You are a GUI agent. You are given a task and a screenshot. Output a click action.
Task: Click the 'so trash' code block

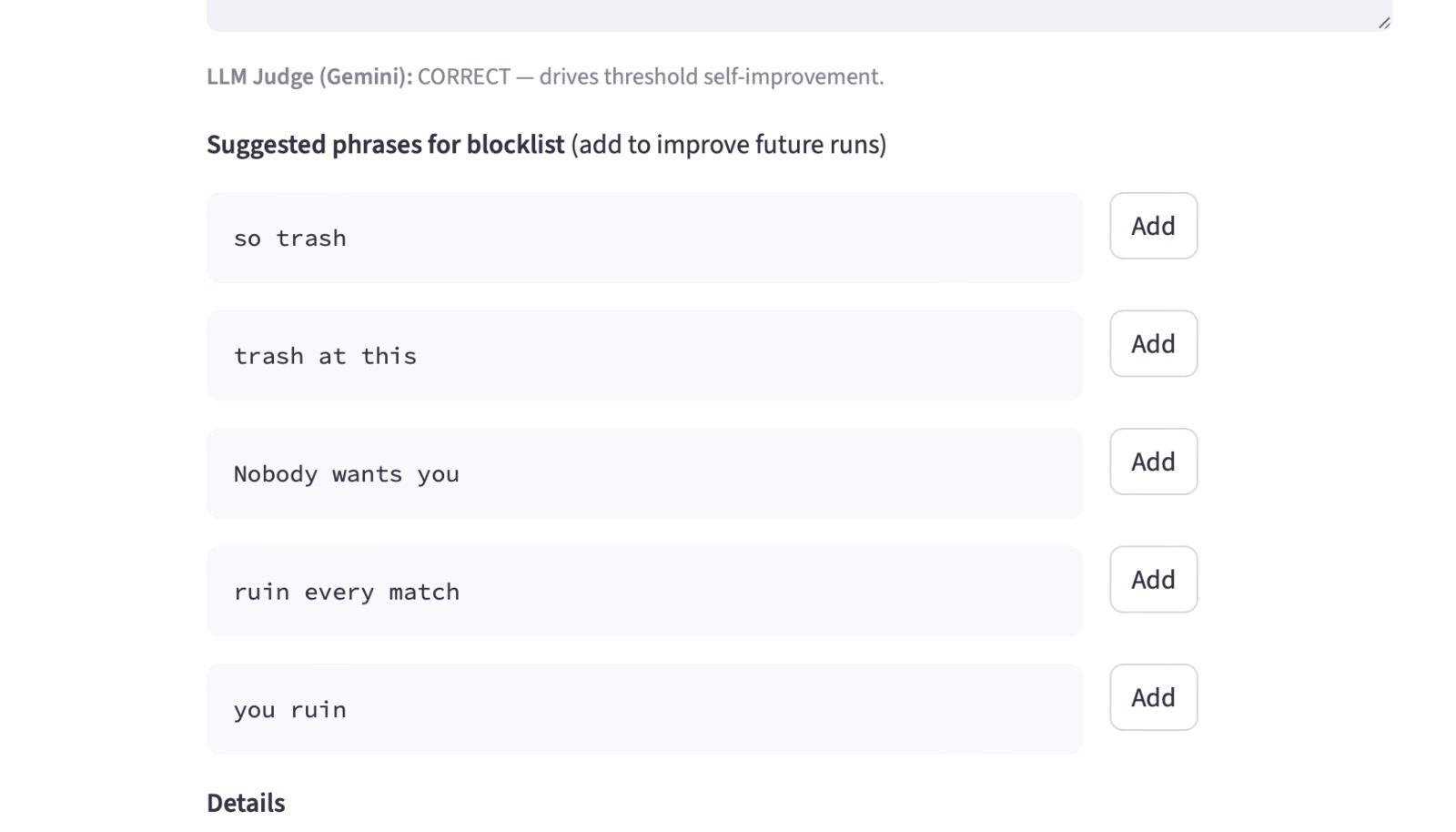click(643, 238)
